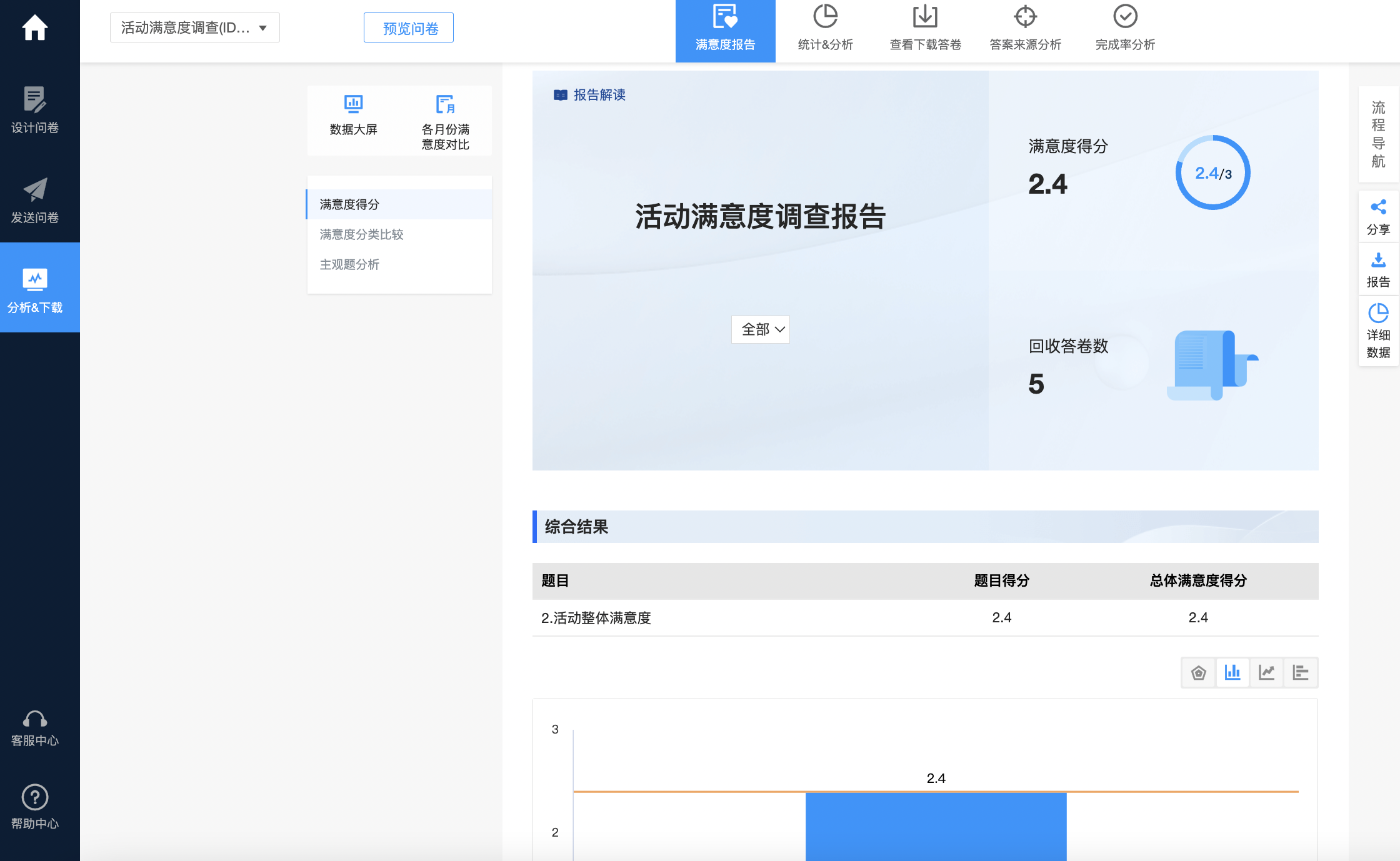Switch chart to radar view
Viewport: 1400px width, 861px height.
pos(1198,672)
